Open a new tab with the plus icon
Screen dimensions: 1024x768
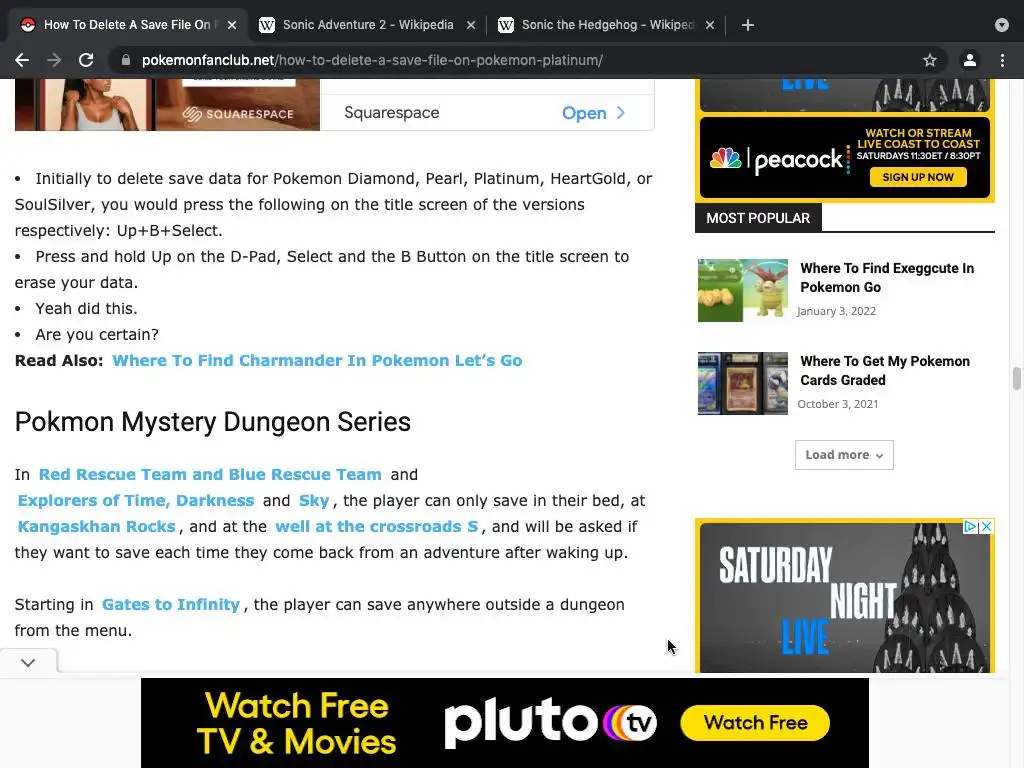[x=748, y=25]
